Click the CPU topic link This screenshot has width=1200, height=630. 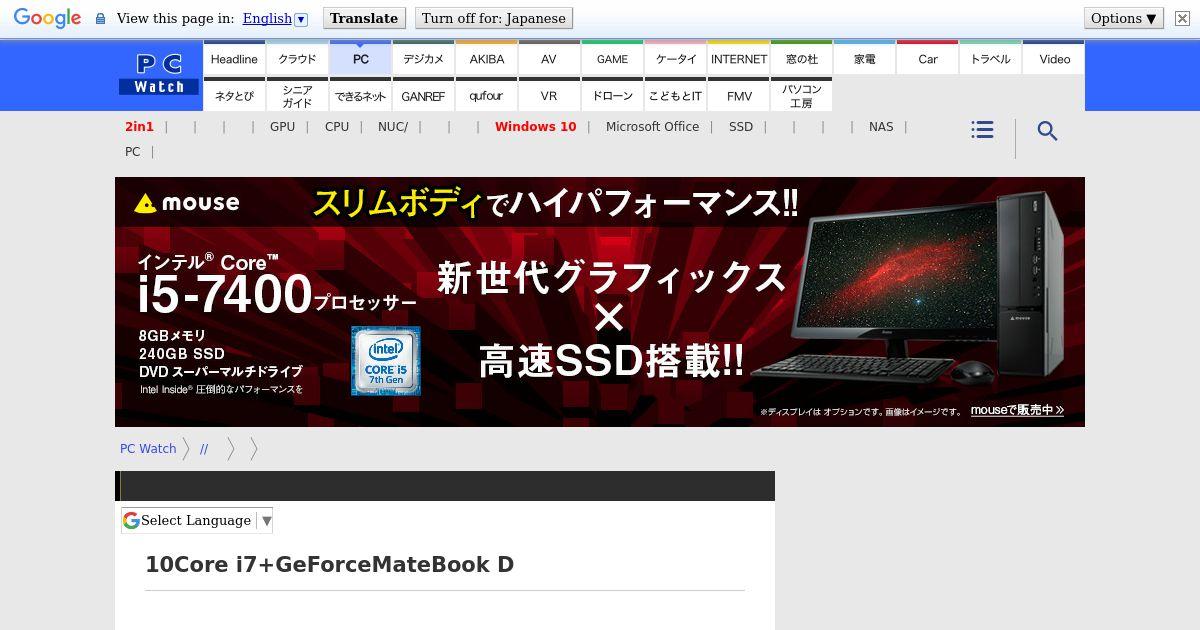[337, 126]
